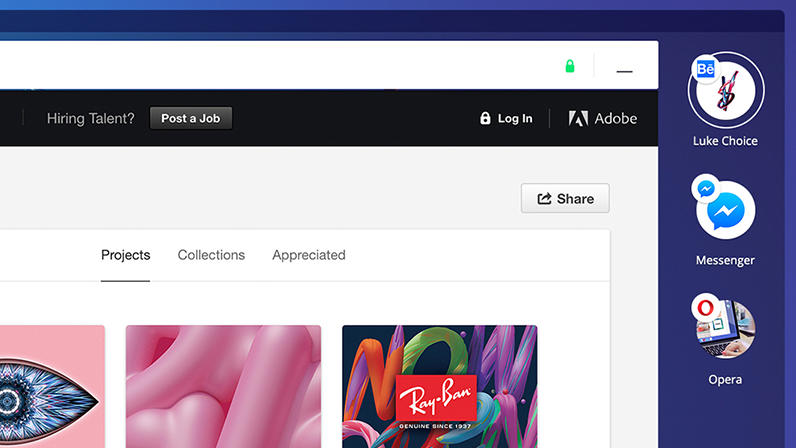Click the Adobe logo in header
Screen dimensions: 796x448
tap(602, 118)
